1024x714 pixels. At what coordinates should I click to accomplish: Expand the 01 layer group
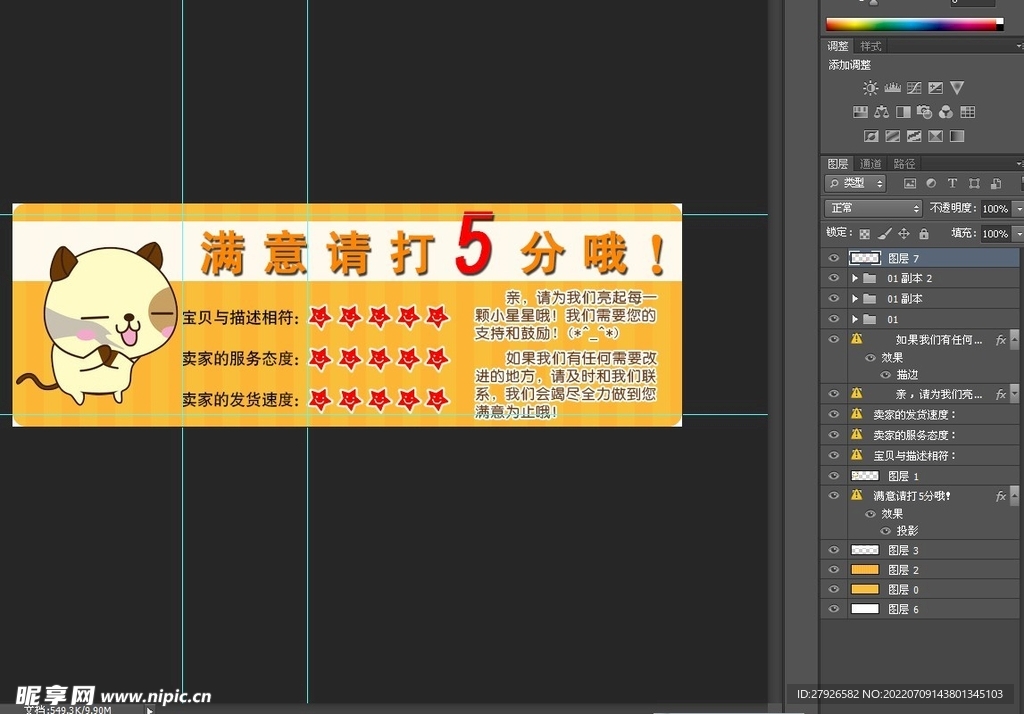(x=855, y=319)
